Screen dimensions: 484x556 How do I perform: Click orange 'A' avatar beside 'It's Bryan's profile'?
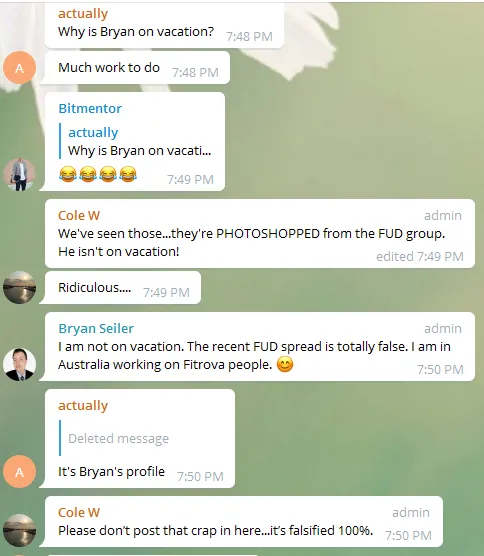[x=20, y=472]
